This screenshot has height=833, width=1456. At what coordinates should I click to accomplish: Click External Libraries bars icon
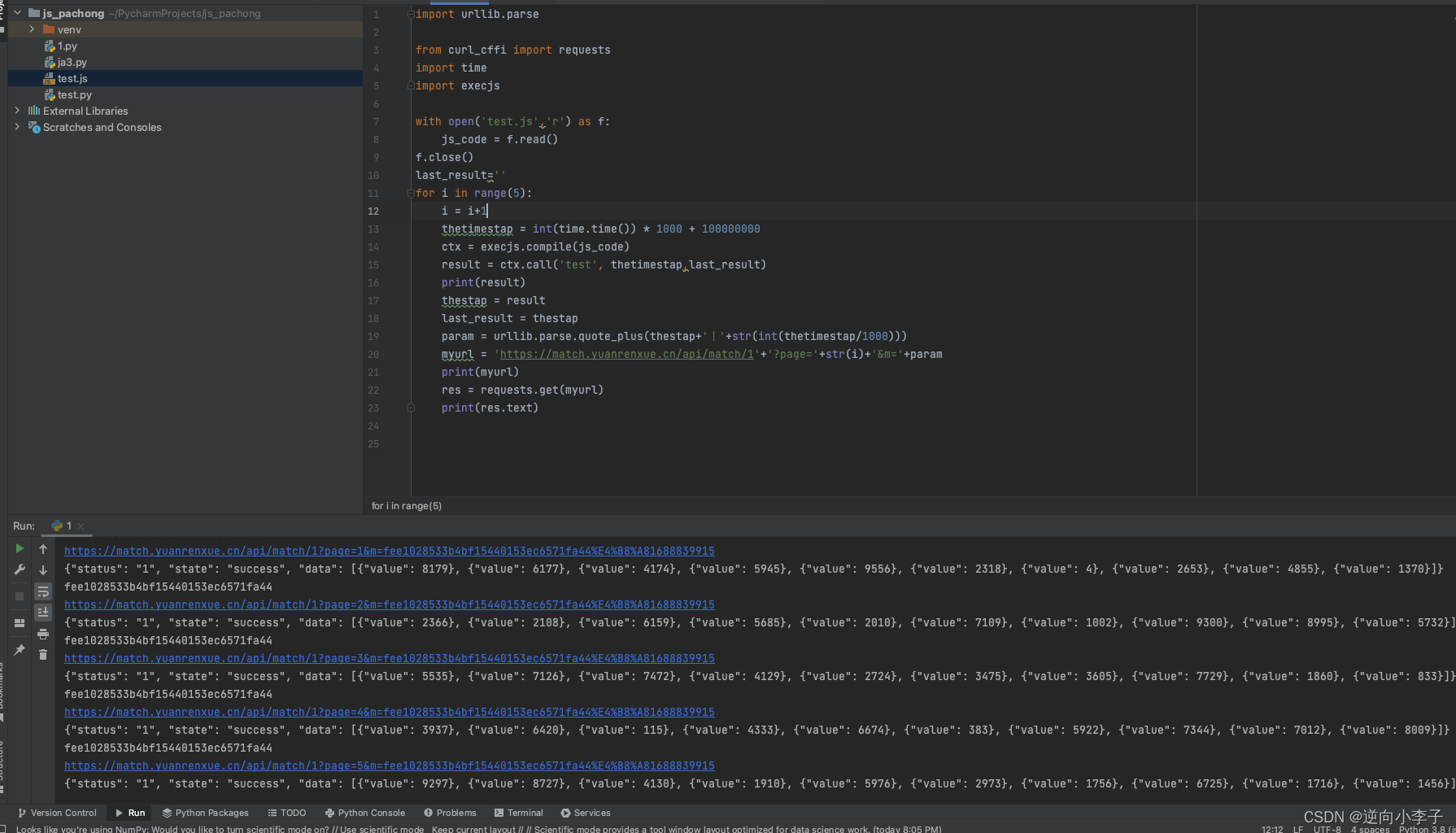click(x=34, y=111)
